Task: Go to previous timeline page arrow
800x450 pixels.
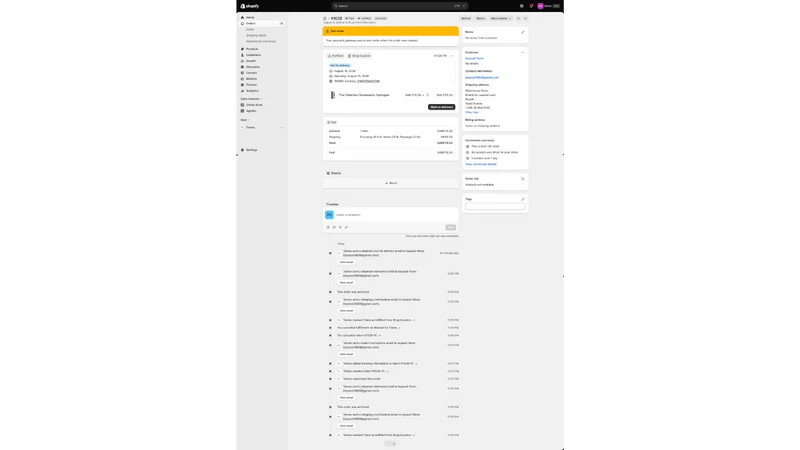Action: tap(387, 444)
